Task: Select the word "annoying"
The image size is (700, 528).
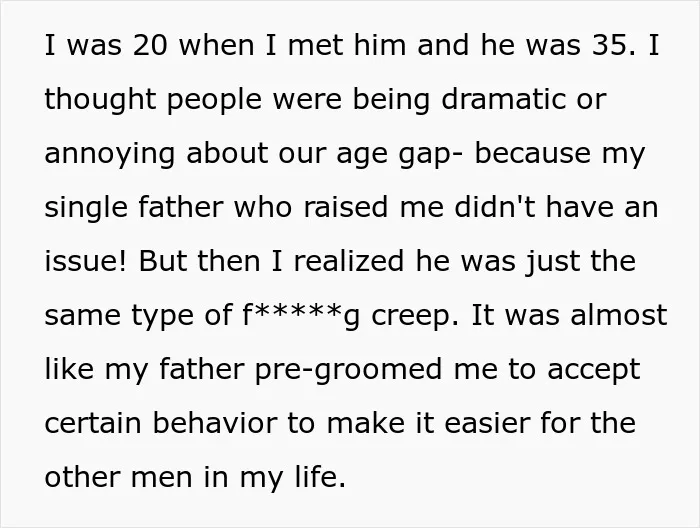Action: [109, 154]
